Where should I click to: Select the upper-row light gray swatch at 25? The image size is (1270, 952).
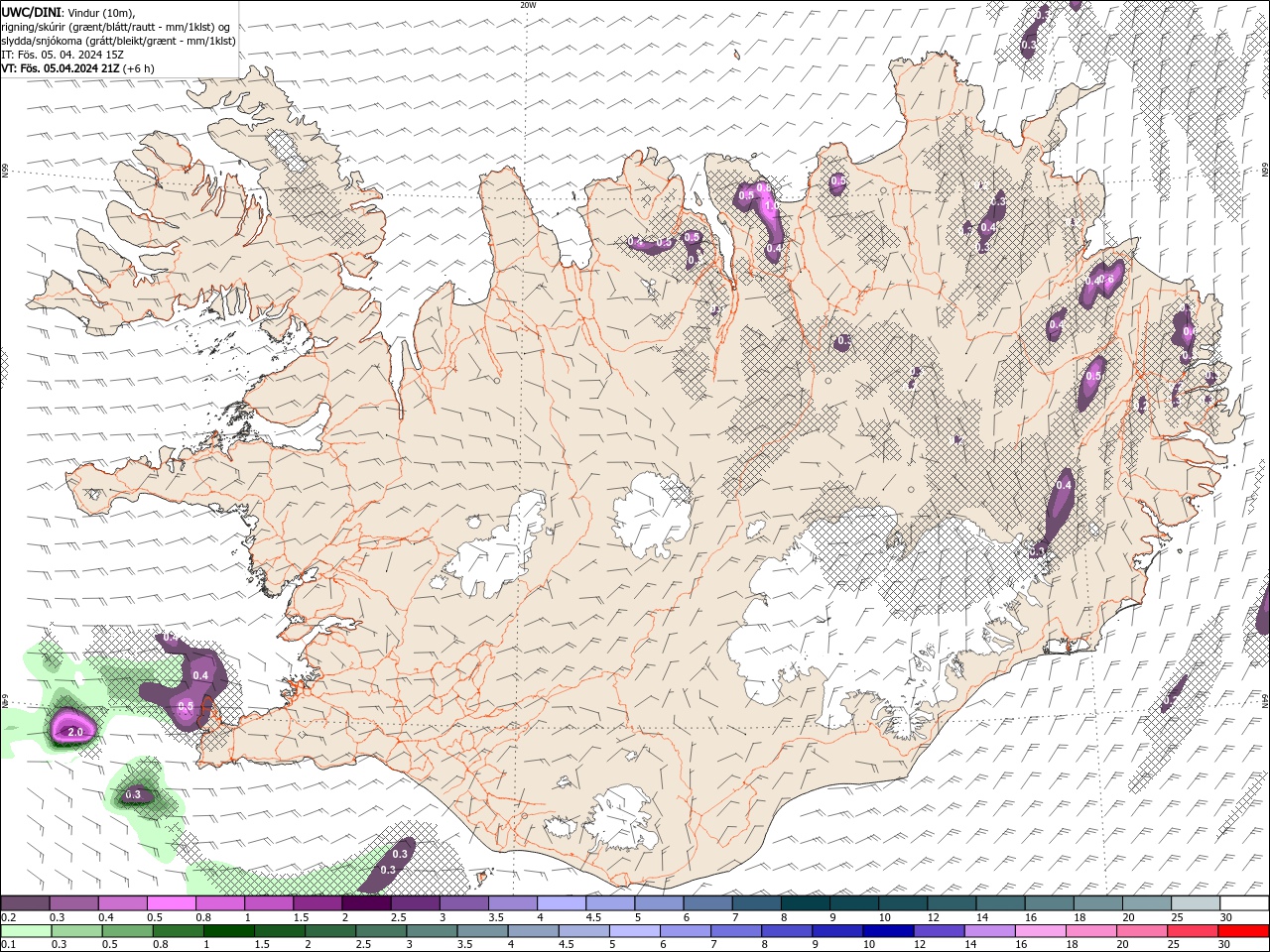coord(1195,903)
